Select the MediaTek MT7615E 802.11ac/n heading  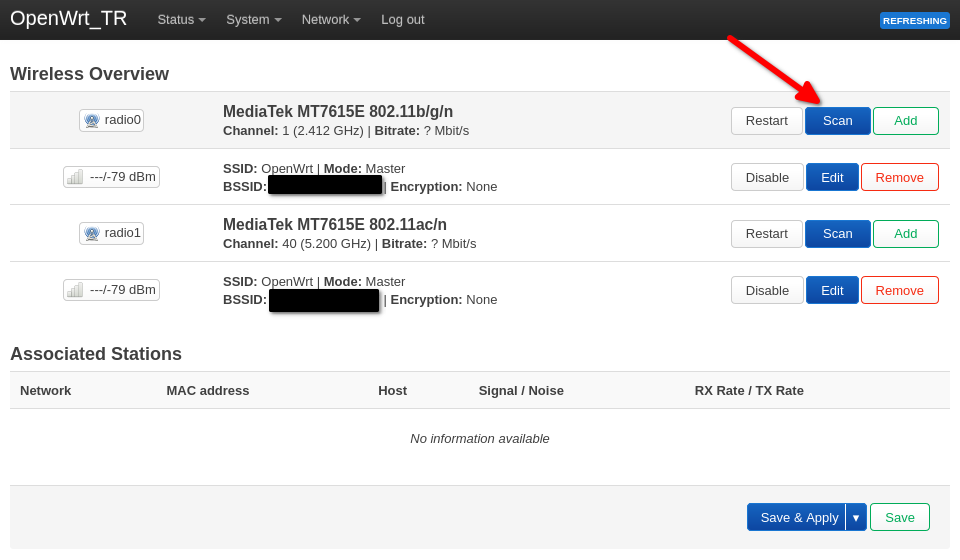[335, 225]
